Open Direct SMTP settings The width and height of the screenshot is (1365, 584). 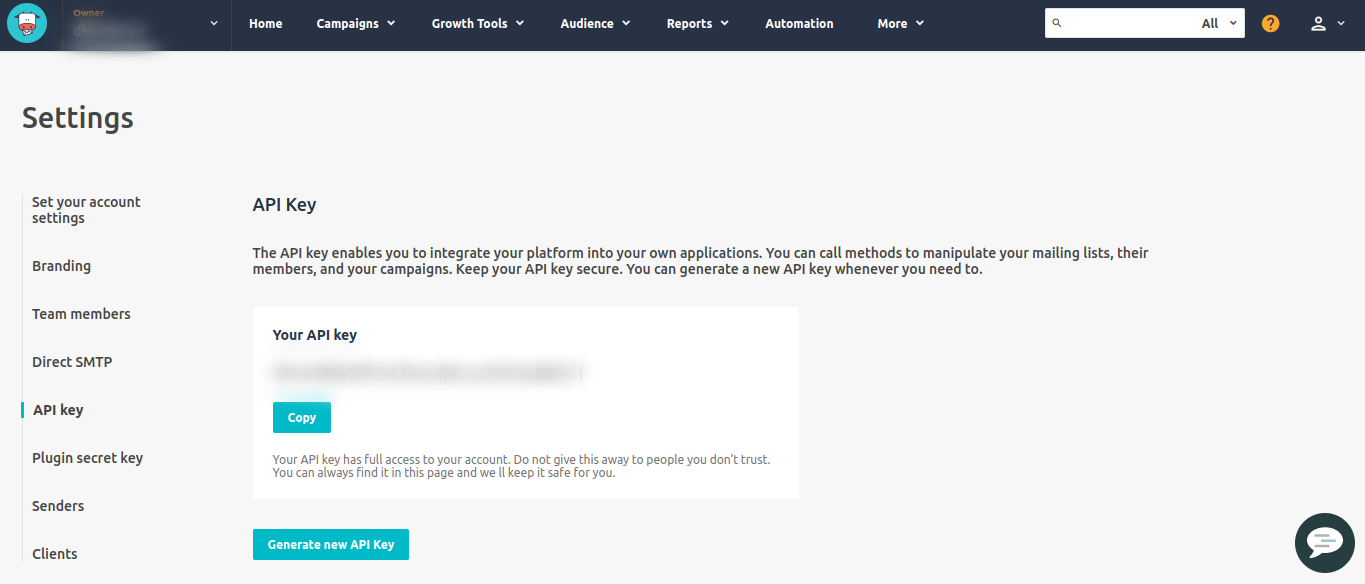[72, 362]
